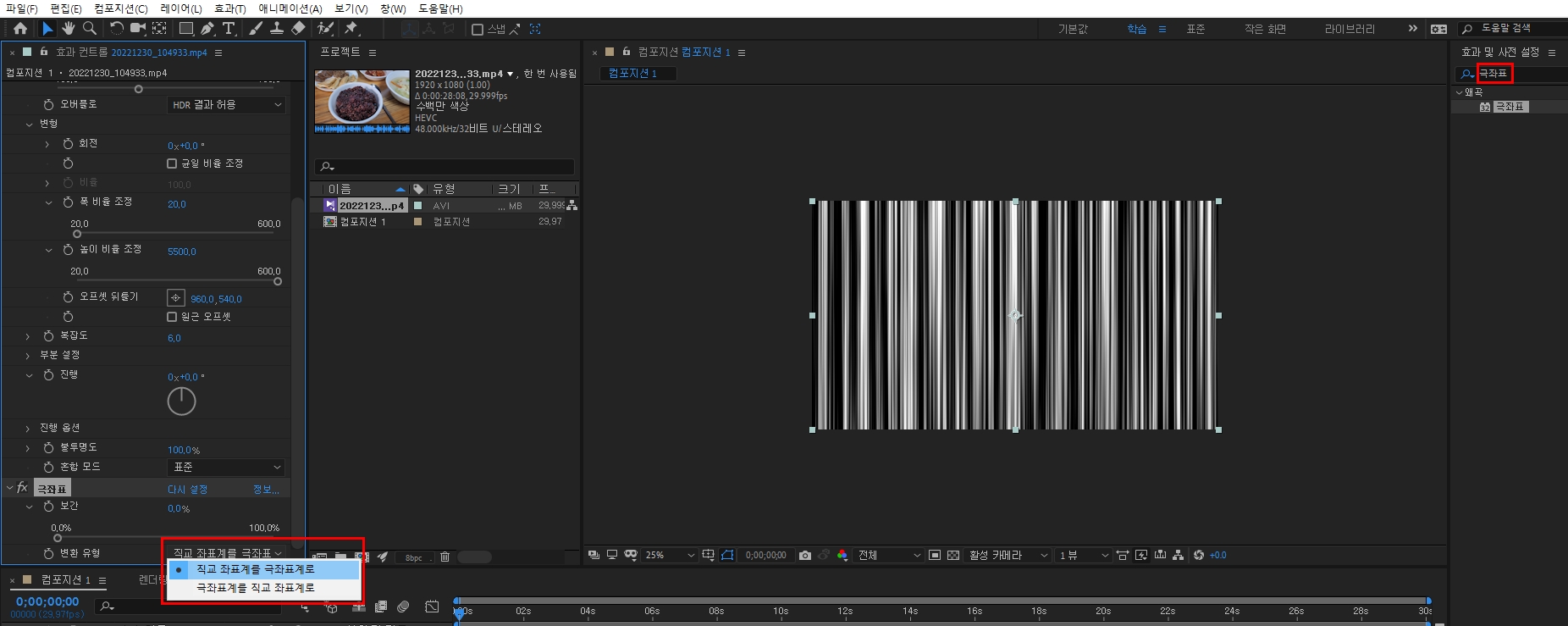This screenshot has height=626, width=1568.
Task: Select the Clone Stamp tool
Action: [x=276, y=29]
